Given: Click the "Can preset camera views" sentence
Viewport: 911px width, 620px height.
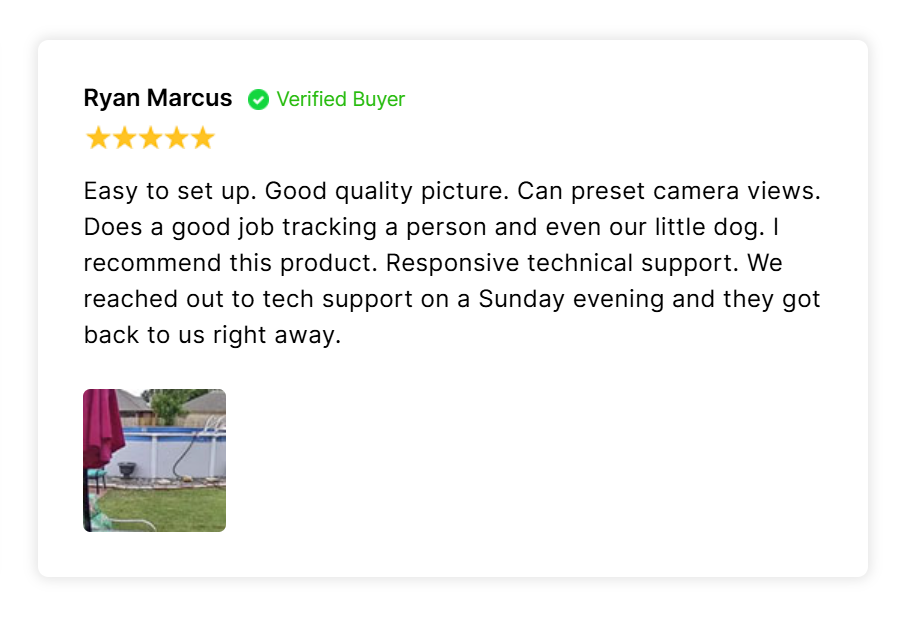Looking at the screenshot, I should [x=669, y=191].
